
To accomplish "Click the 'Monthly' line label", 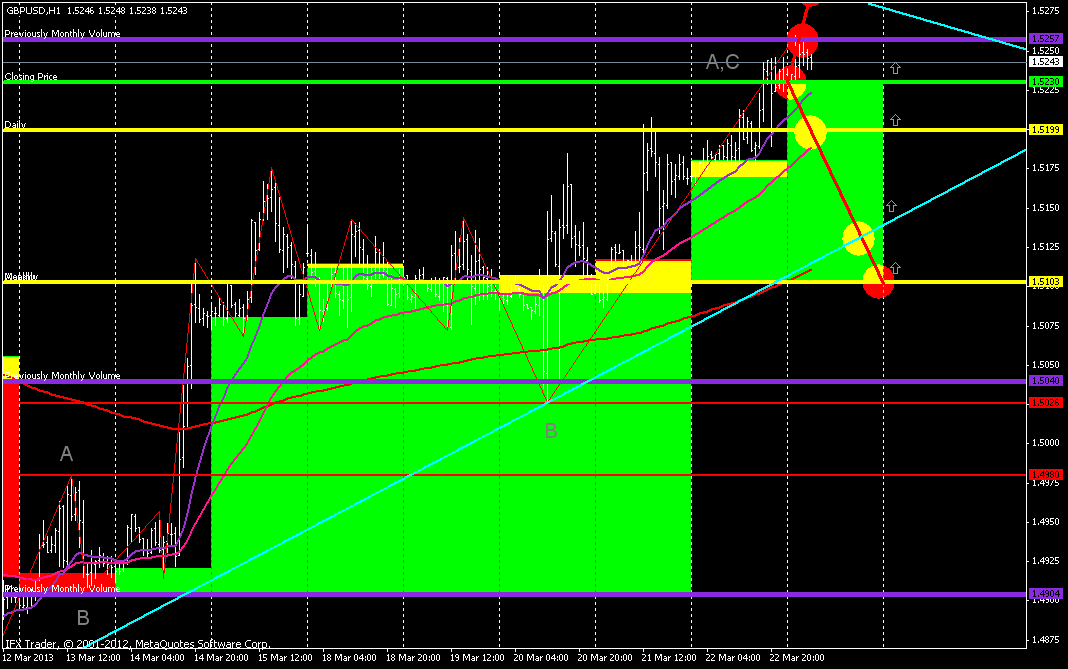I will point(21,277).
